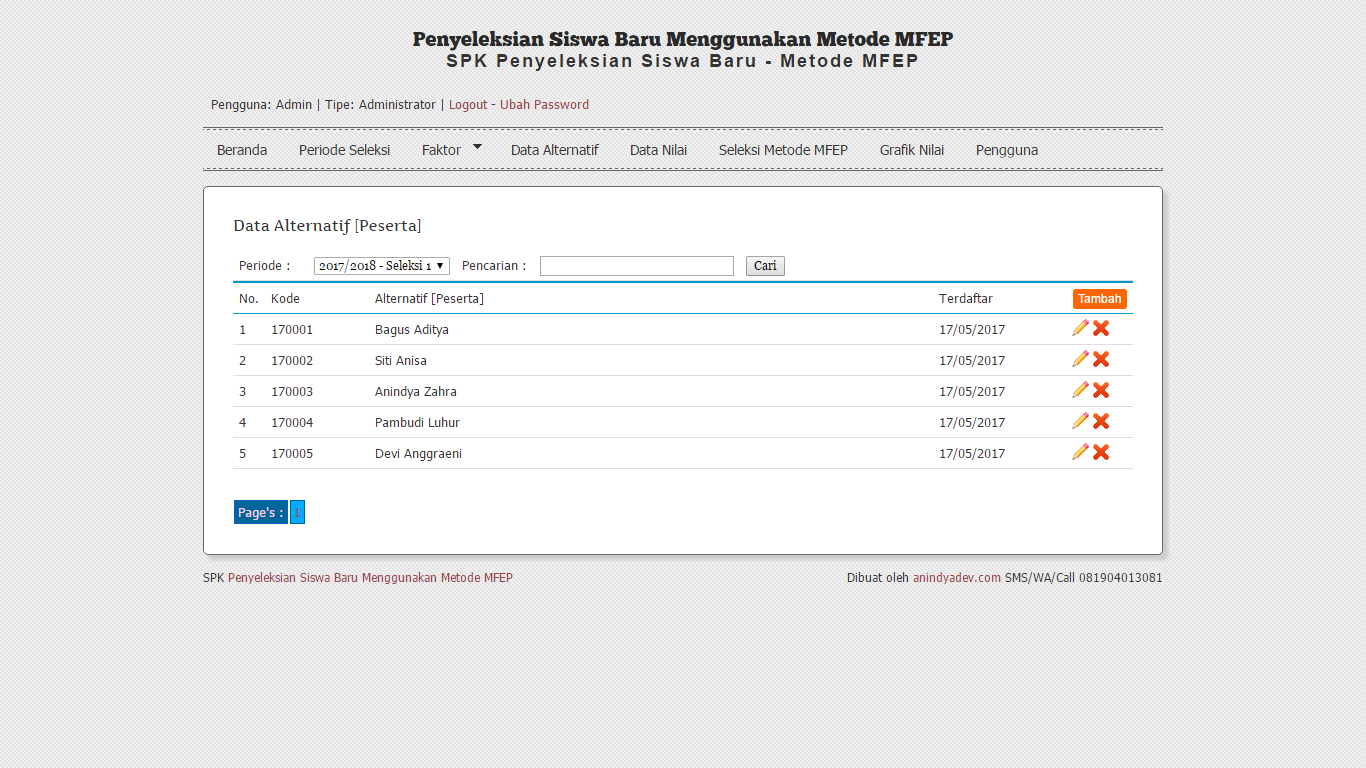The height and width of the screenshot is (768, 1366).
Task: Go to Seleksi Metode MFEP menu
Action: coord(783,150)
